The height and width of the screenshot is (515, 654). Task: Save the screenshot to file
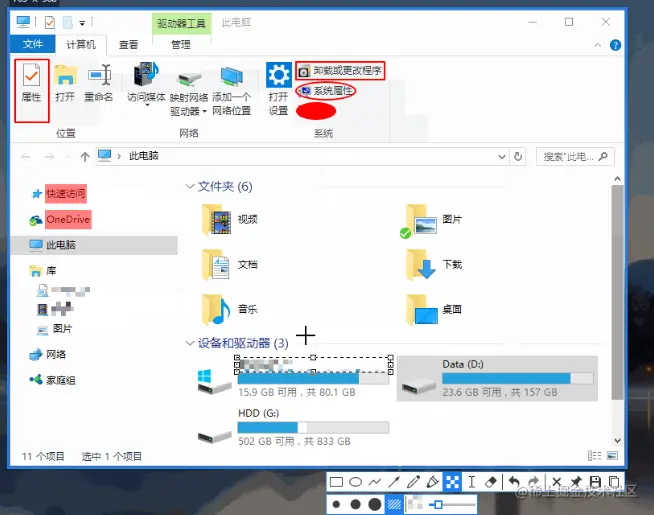pos(595,482)
